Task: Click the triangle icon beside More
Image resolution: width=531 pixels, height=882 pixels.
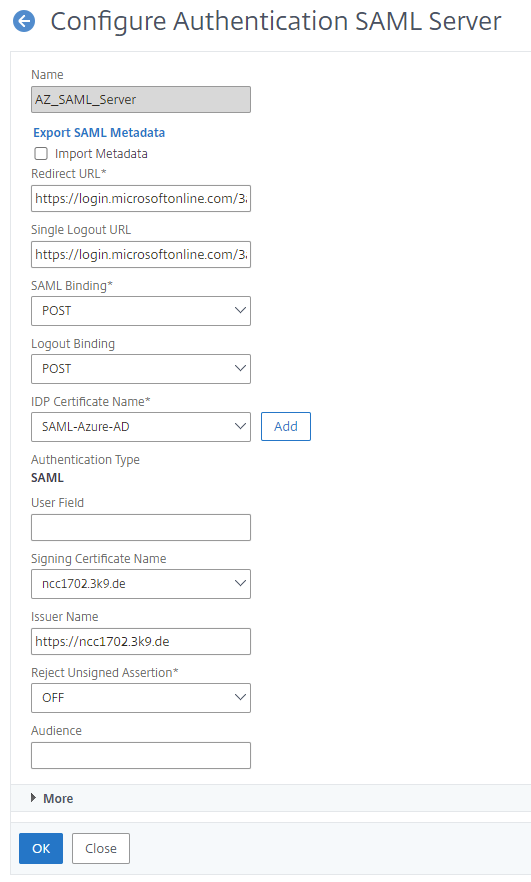Action: click(x=33, y=798)
